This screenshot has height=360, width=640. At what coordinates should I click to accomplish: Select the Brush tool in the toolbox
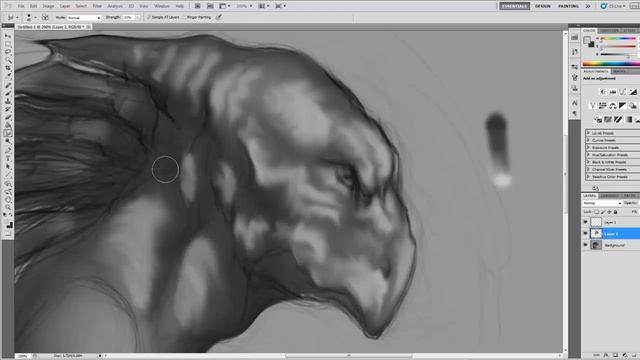click(x=8, y=92)
